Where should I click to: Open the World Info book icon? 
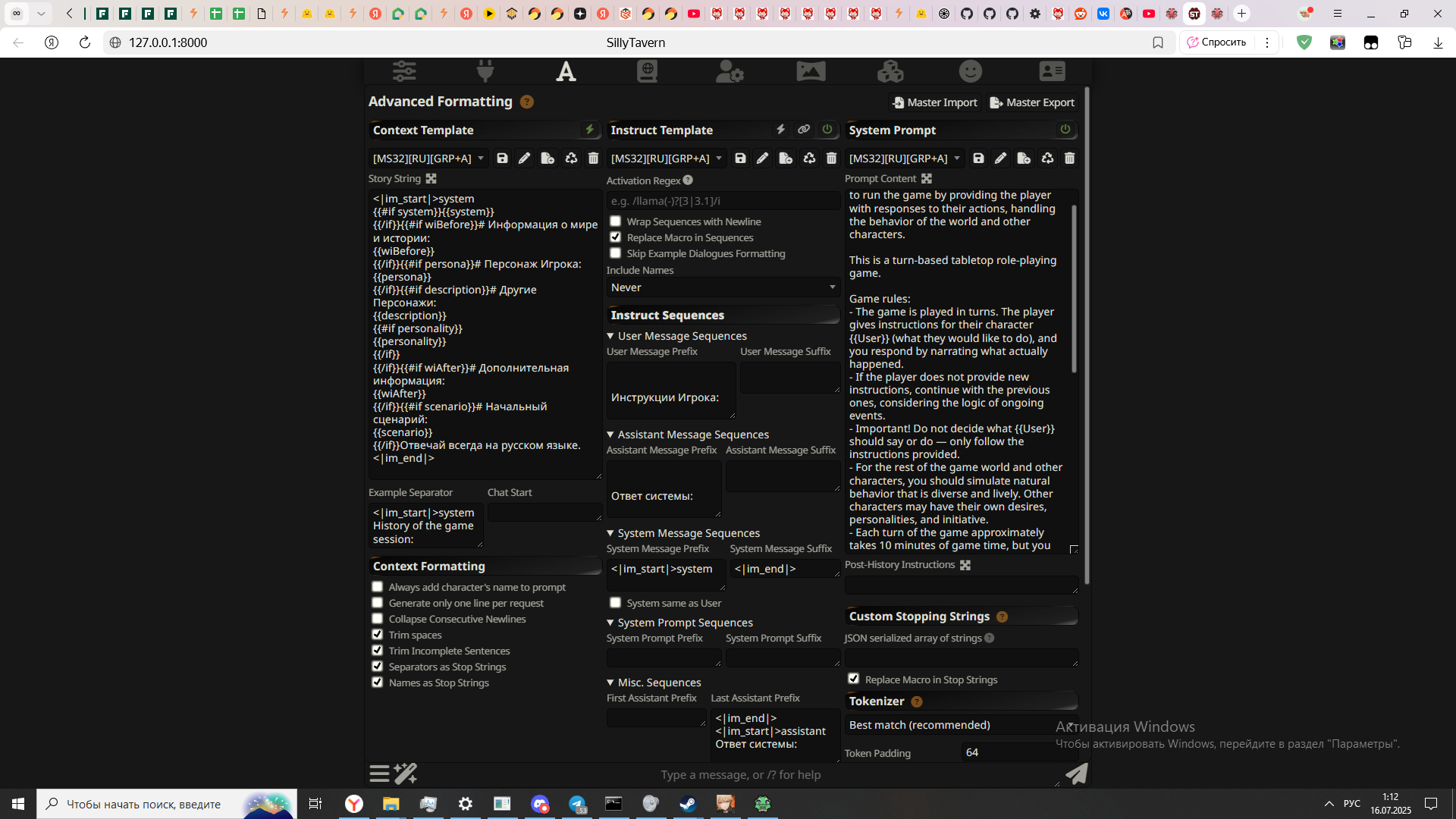pos(647,71)
